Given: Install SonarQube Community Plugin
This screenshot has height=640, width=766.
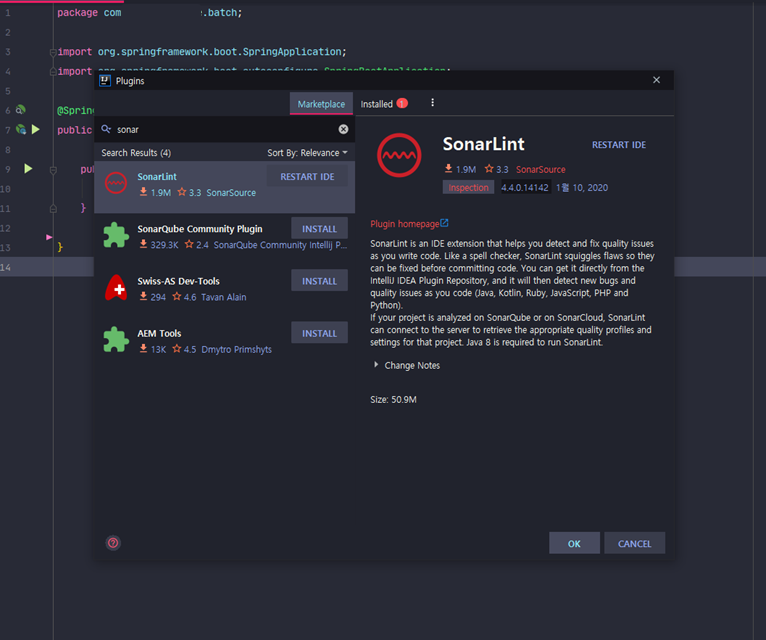Looking at the screenshot, I should point(319,229).
